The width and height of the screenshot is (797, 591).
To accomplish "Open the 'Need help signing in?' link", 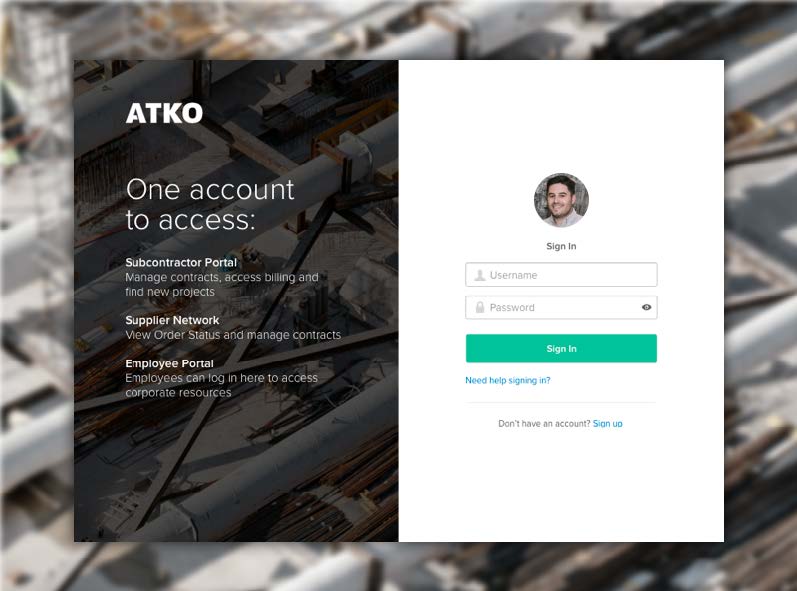I will 508,380.
